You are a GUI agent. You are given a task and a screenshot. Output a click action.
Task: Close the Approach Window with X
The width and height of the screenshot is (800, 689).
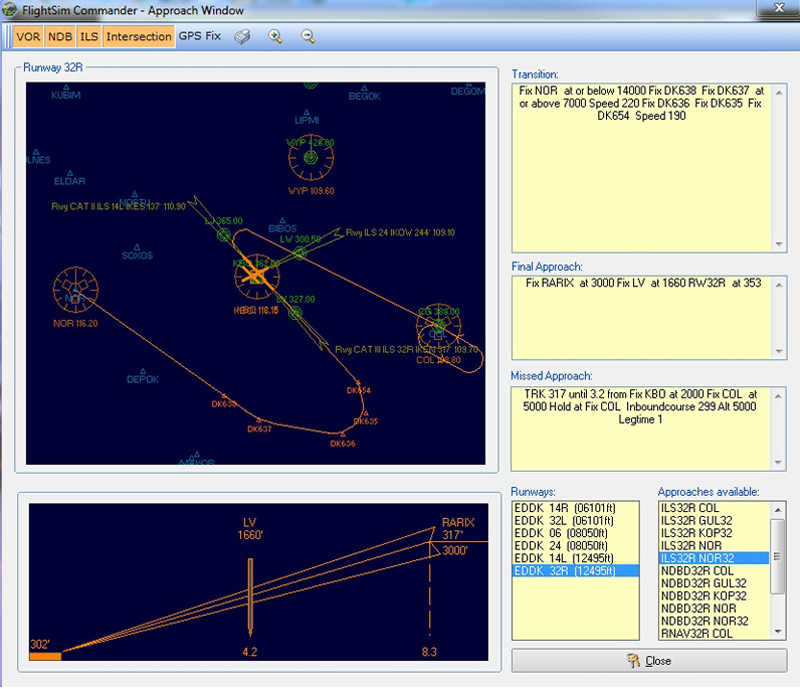point(779,8)
